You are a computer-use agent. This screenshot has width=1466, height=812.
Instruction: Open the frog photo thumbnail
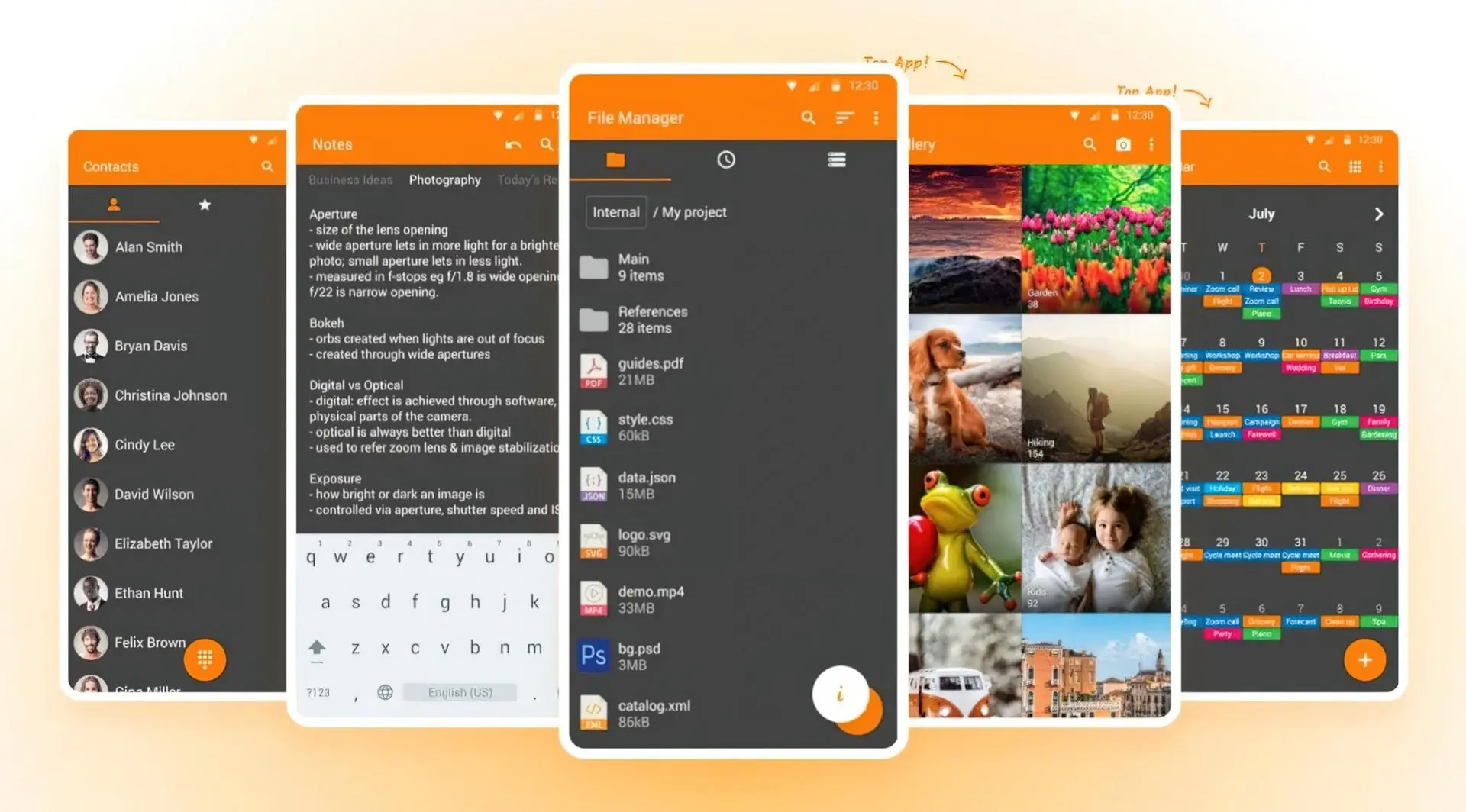click(965, 538)
